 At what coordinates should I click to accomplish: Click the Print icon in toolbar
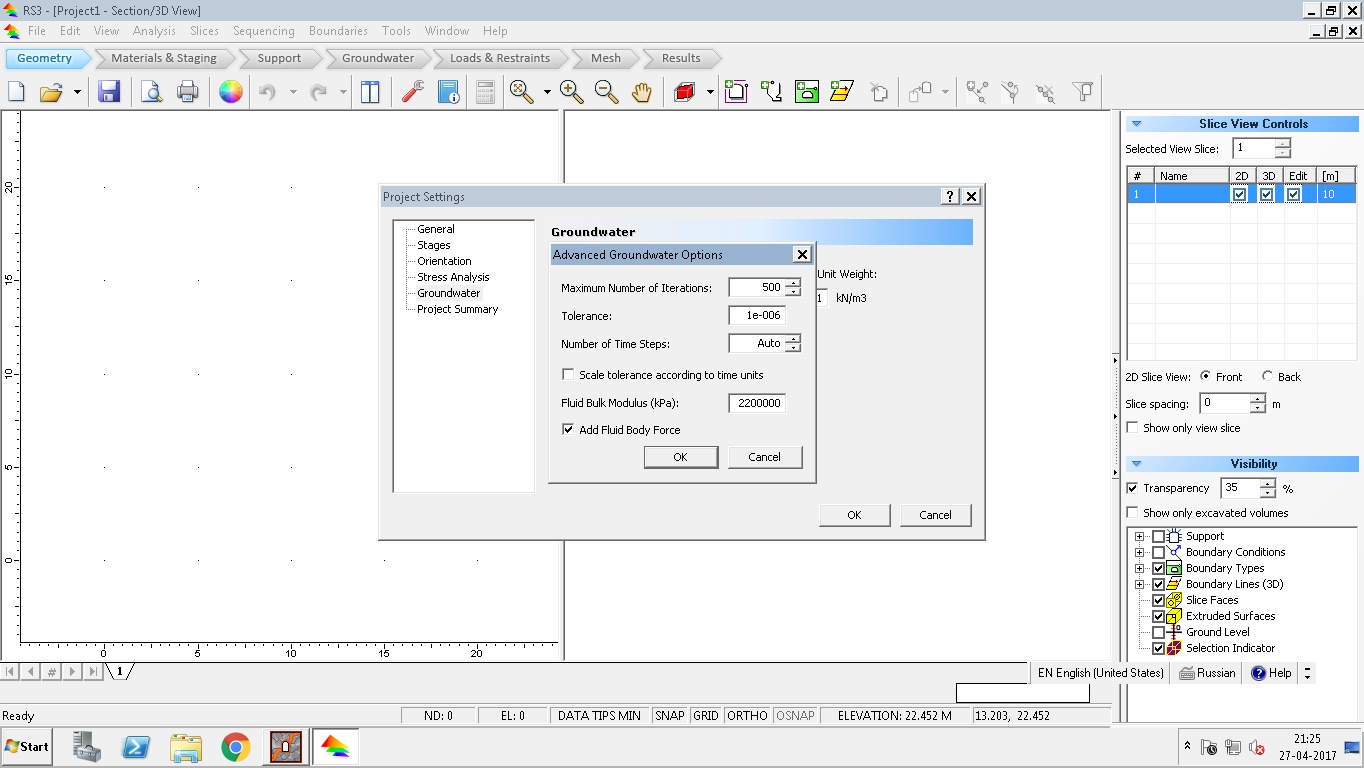pos(187,93)
